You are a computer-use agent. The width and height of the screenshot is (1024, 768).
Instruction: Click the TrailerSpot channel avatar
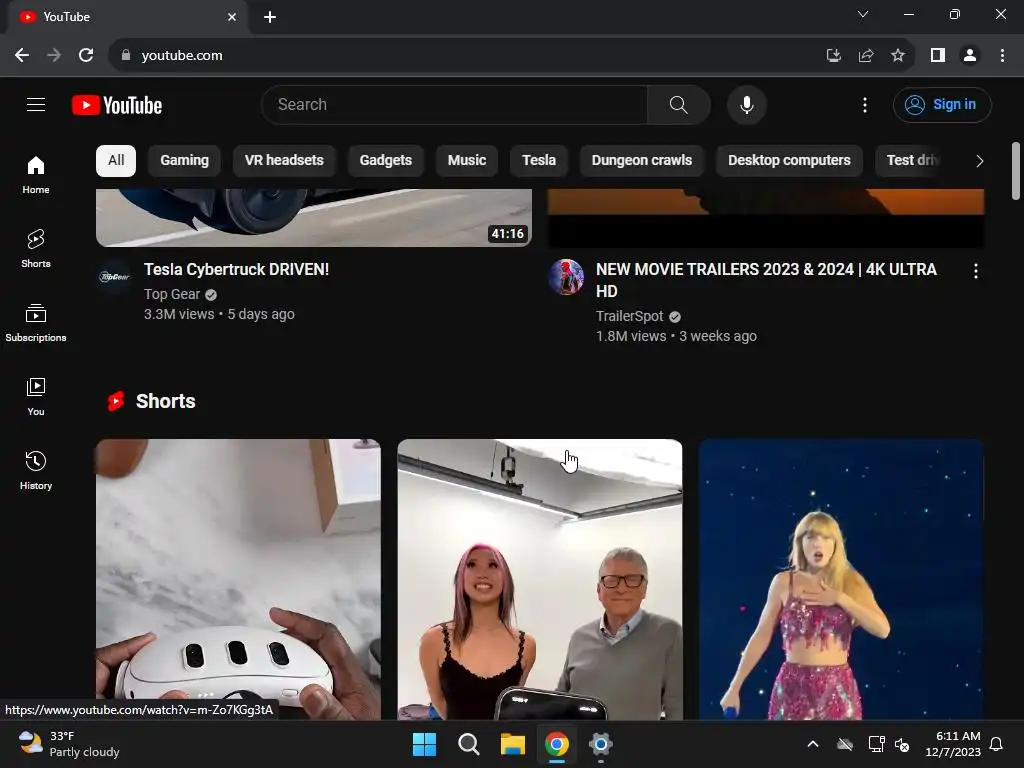(566, 277)
